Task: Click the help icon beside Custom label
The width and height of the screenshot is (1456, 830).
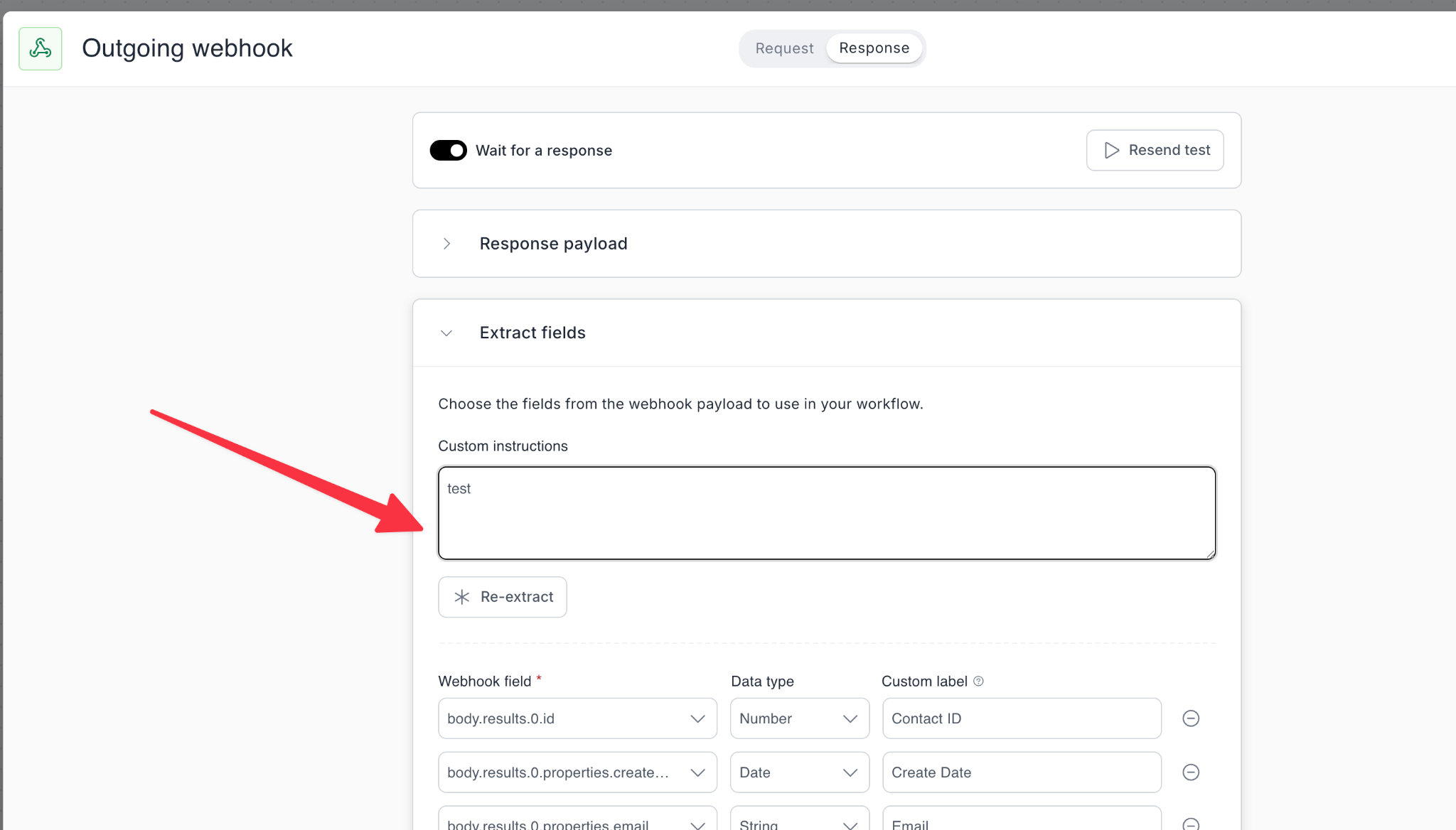Action: 978,681
